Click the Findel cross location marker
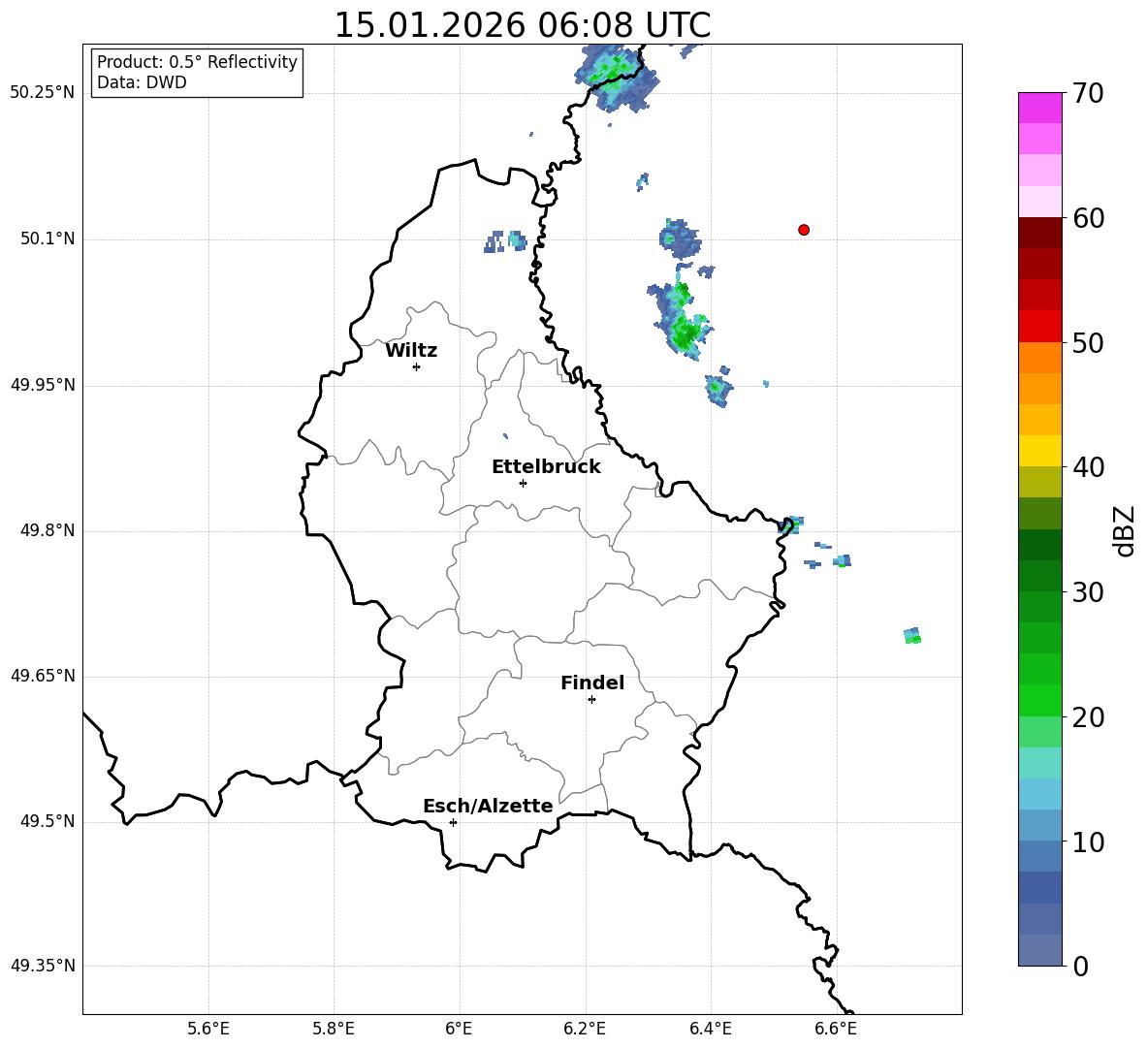This screenshot has width=1148, height=1048. tap(591, 700)
